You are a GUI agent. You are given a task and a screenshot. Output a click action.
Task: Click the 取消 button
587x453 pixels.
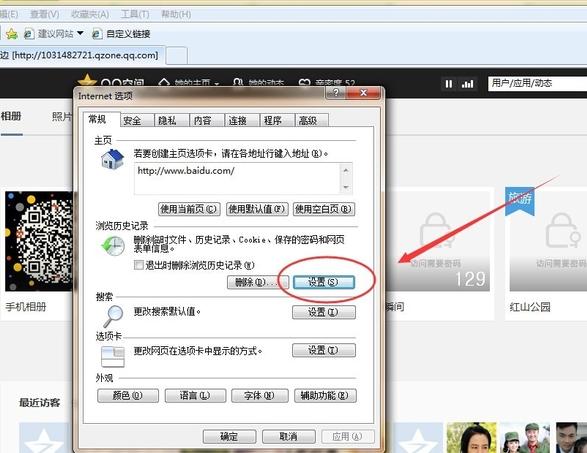click(x=288, y=437)
